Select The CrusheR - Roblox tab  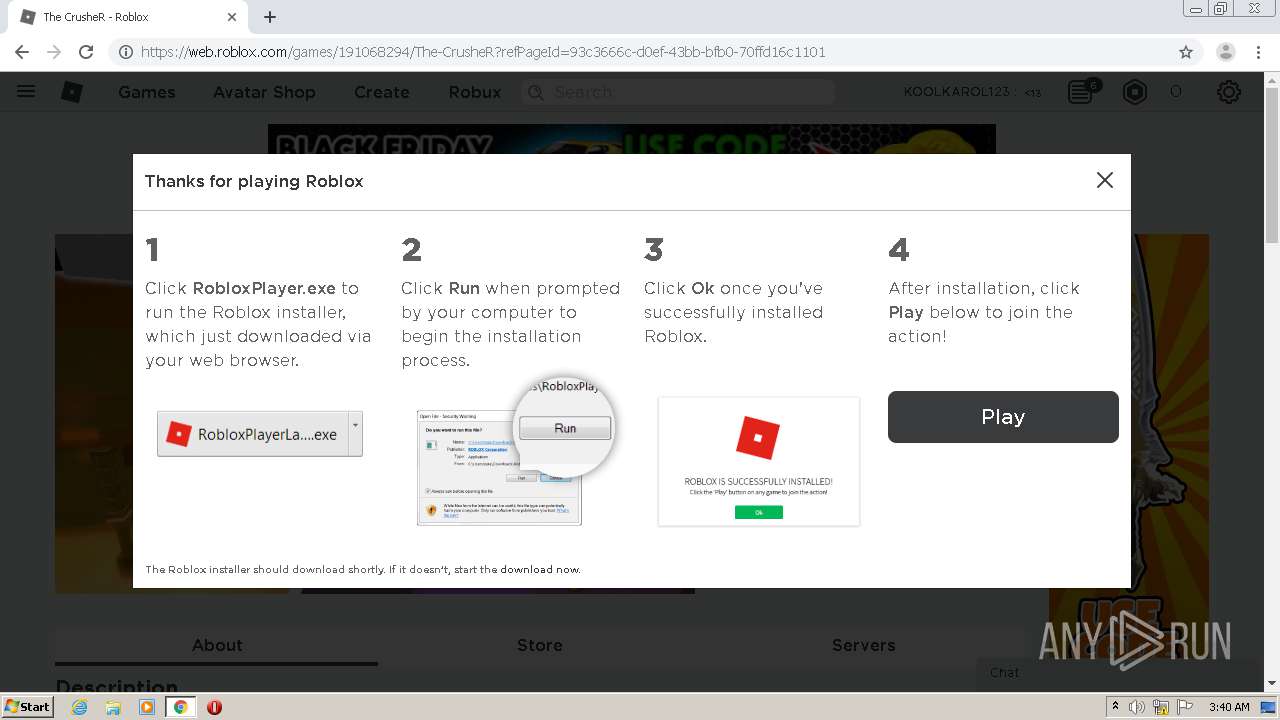[127, 17]
